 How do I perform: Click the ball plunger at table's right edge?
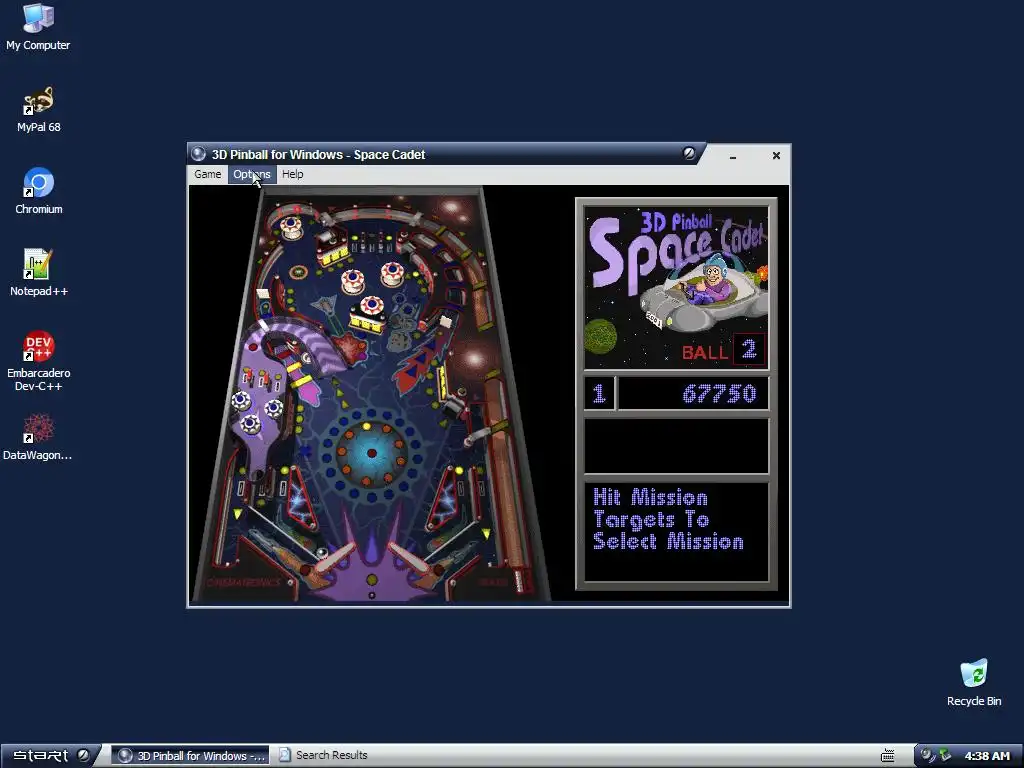[520, 580]
